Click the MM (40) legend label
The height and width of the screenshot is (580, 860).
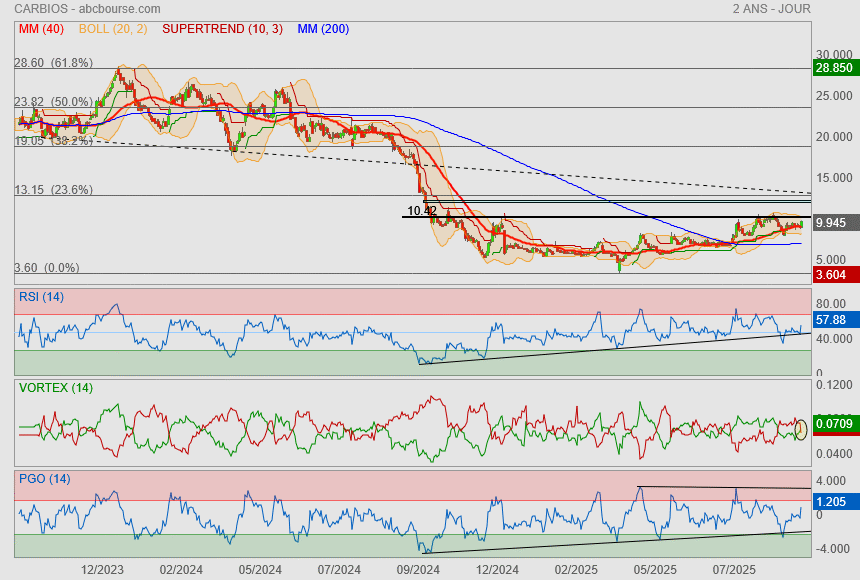point(41,29)
